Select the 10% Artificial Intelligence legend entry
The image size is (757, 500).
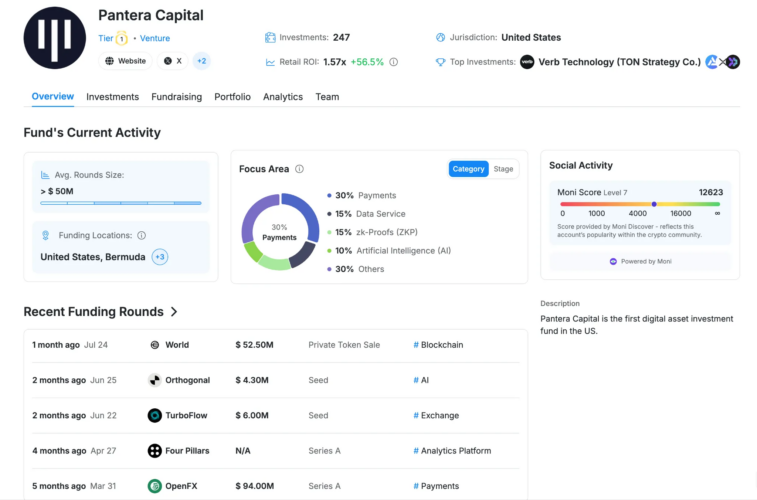389,250
